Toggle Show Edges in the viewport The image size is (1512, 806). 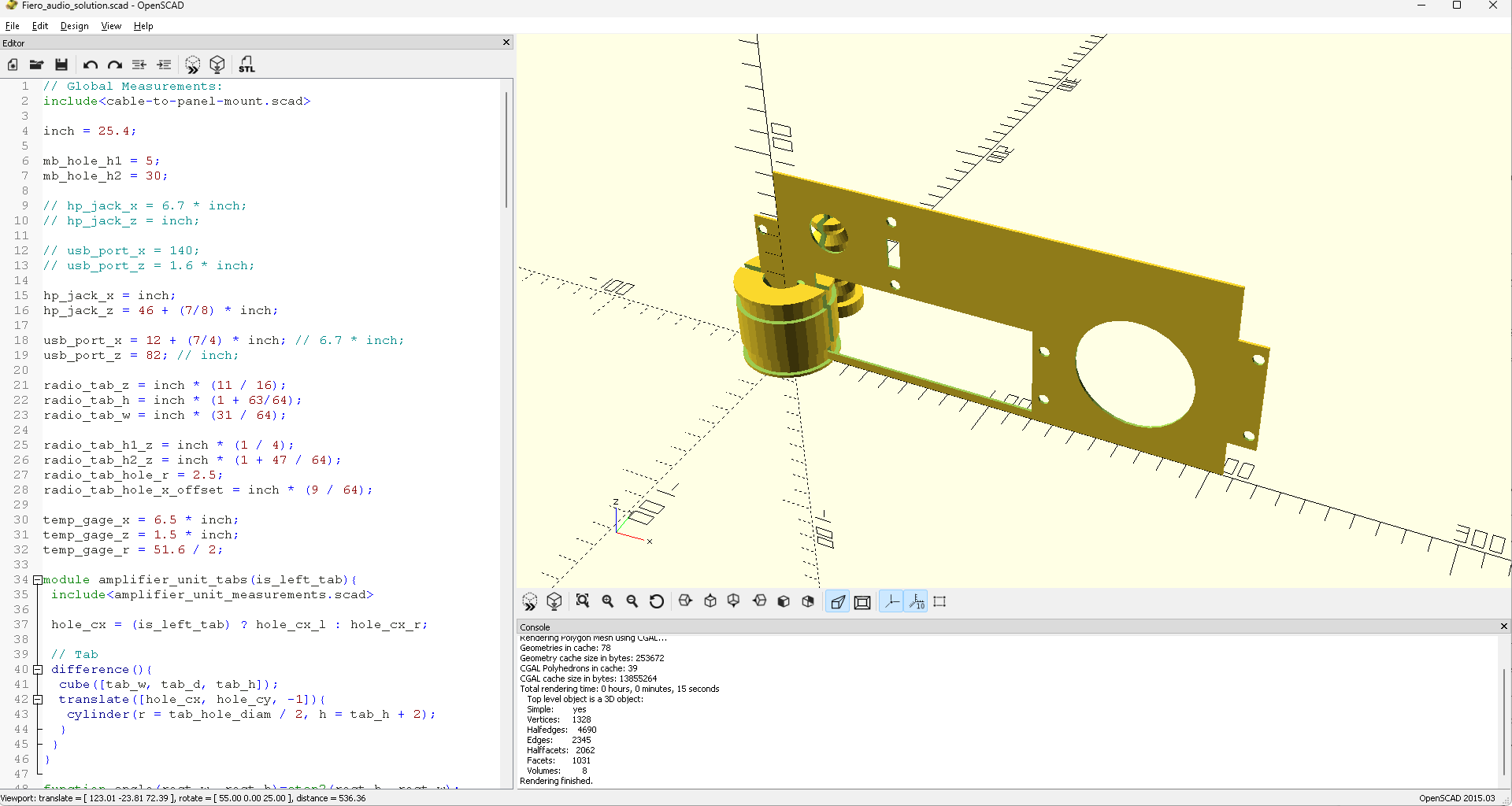click(x=939, y=601)
